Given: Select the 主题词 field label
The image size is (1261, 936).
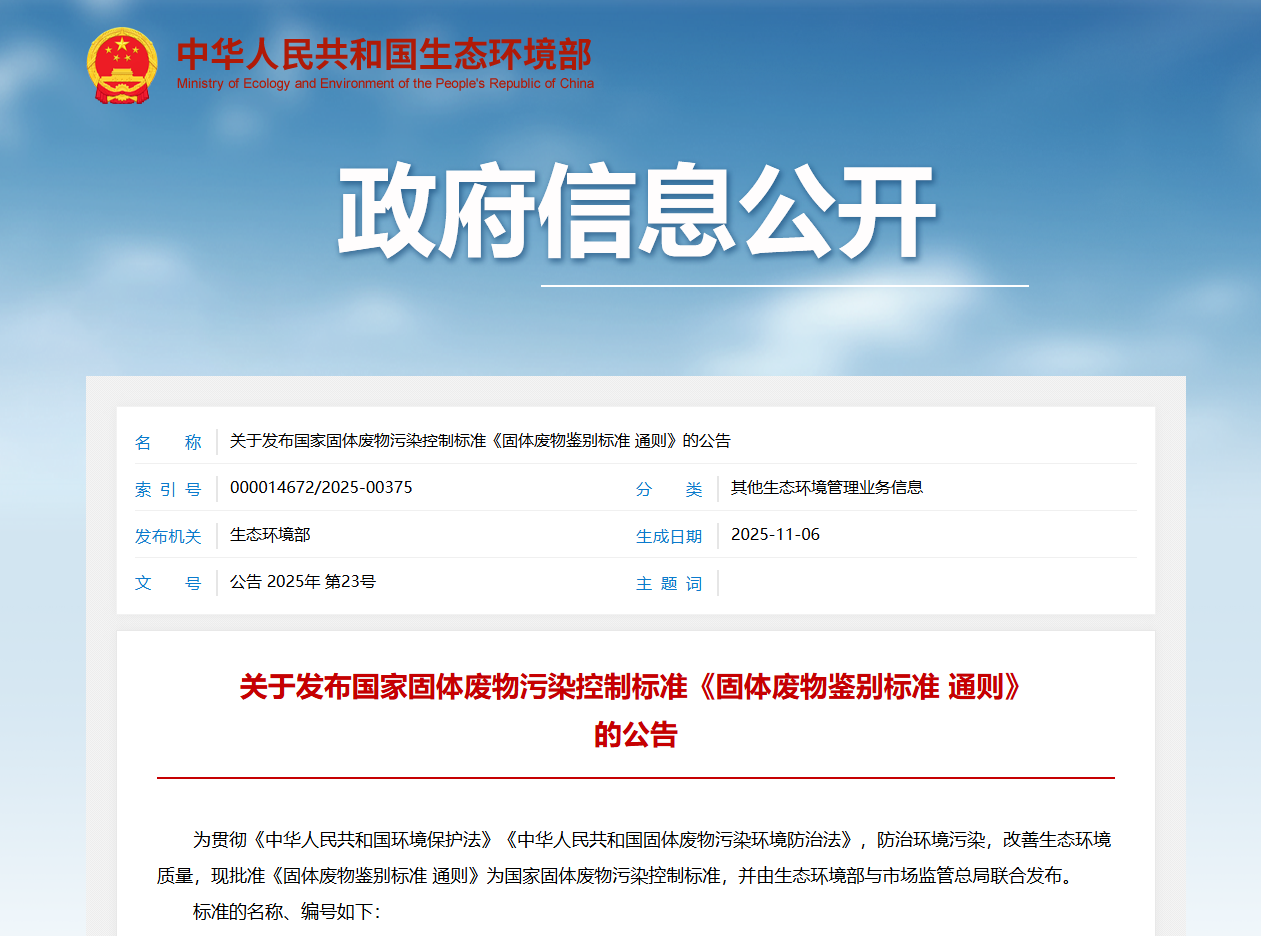Looking at the screenshot, I should 669,583.
